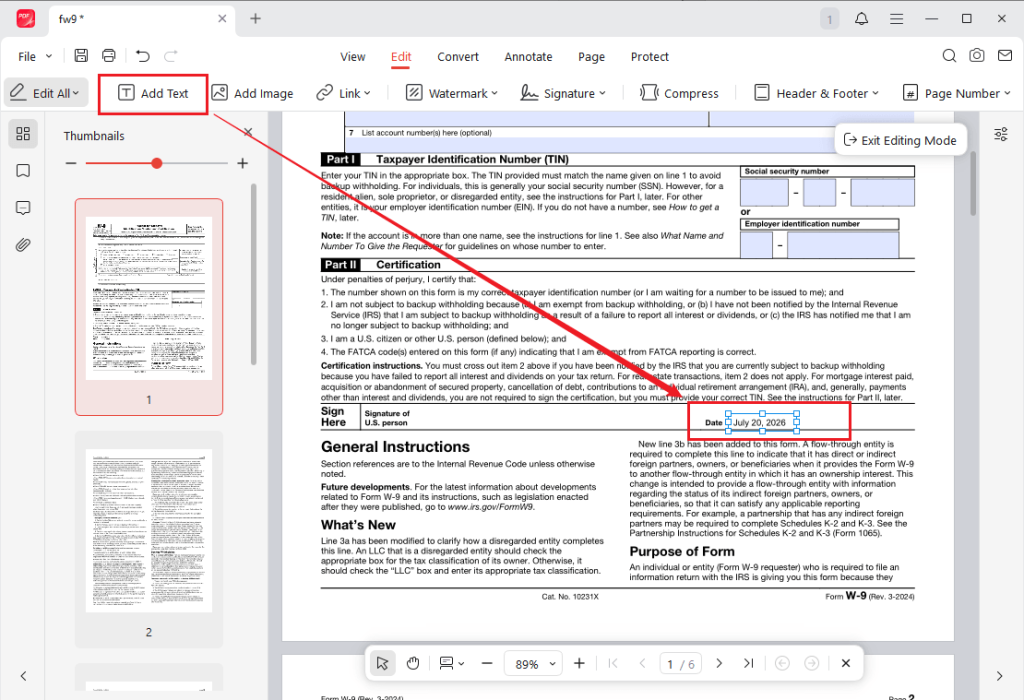
Task: Expand the Edit All dropdown
Action: coord(76,93)
